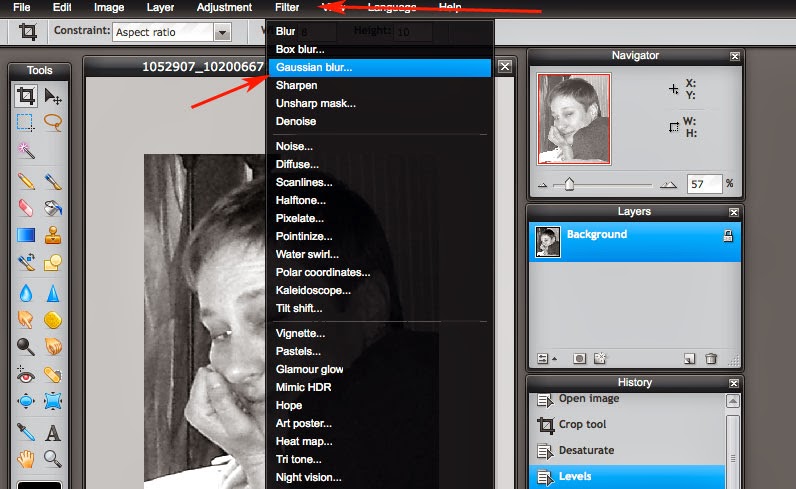Image resolution: width=796 pixels, height=489 pixels.
Task: Select the Red Eye Reduction tool
Action: [26, 375]
